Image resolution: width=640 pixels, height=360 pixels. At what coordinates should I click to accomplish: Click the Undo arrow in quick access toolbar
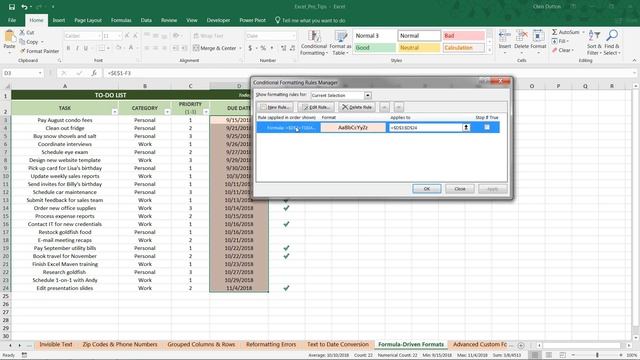[x=24, y=7]
